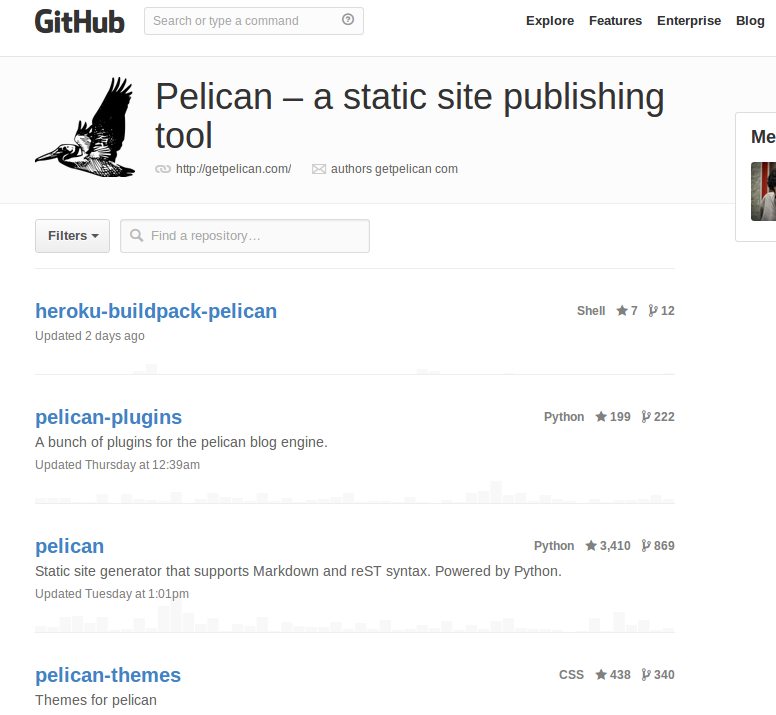Open the Blog link in the header
776x715 pixels.
coord(750,21)
